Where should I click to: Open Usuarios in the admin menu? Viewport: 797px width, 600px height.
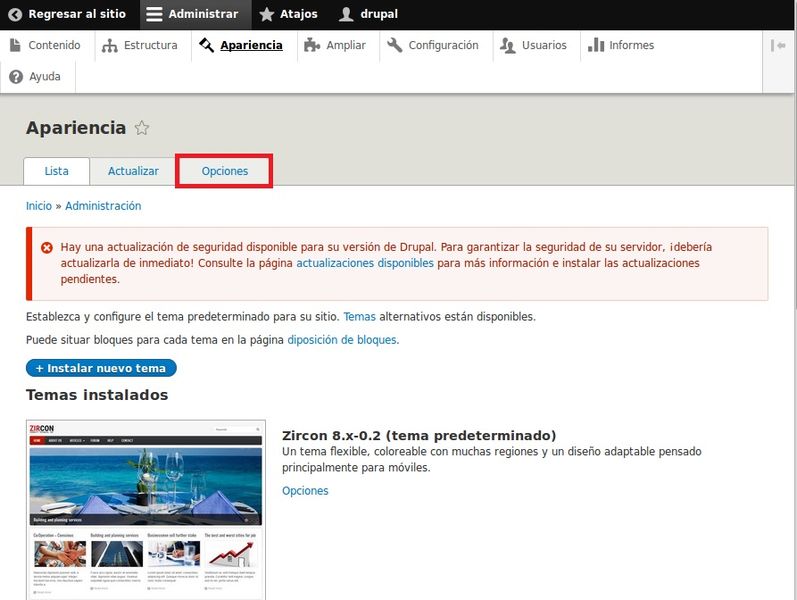click(x=533, y=45)
